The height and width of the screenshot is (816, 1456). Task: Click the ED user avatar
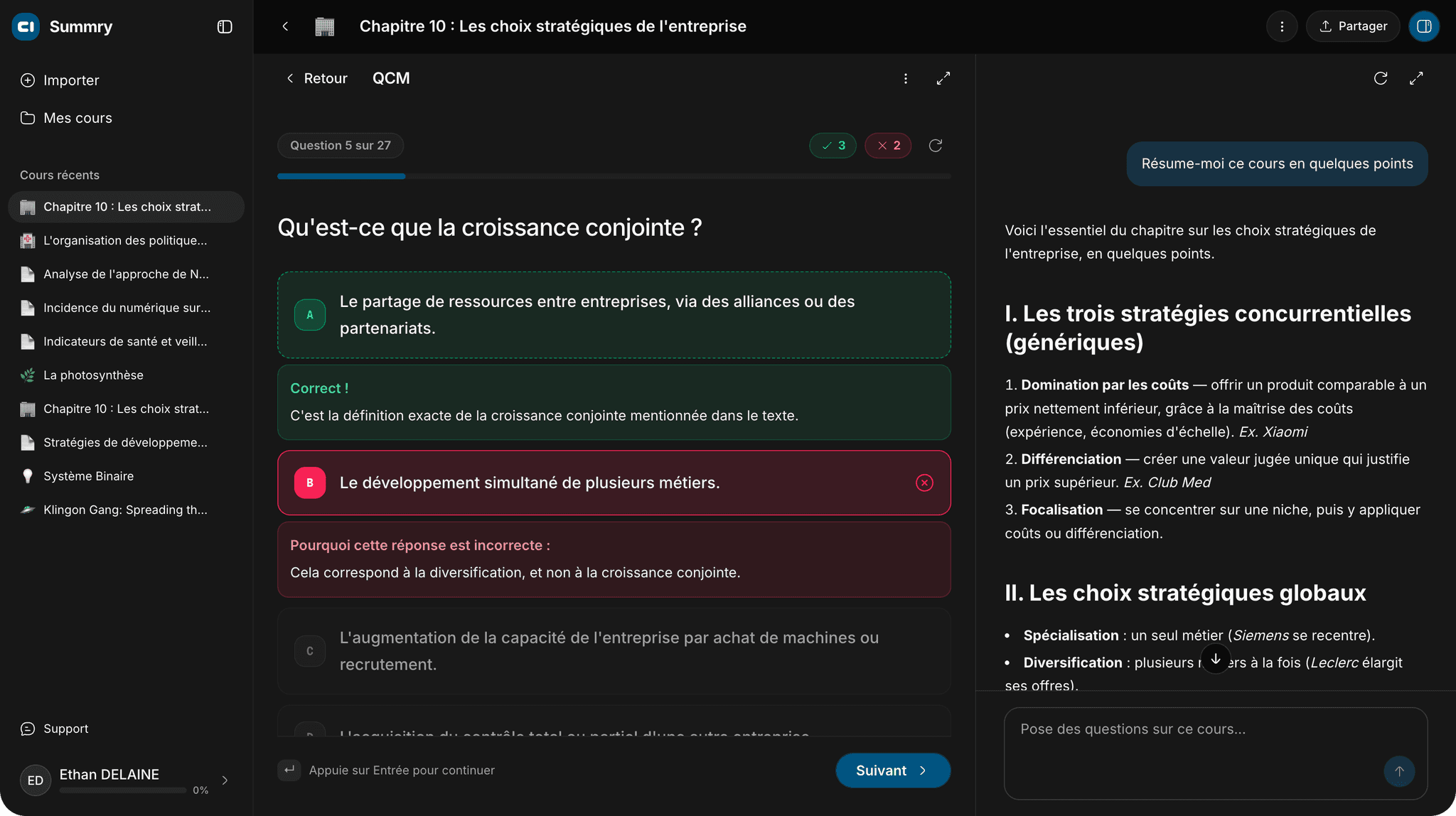35,780
